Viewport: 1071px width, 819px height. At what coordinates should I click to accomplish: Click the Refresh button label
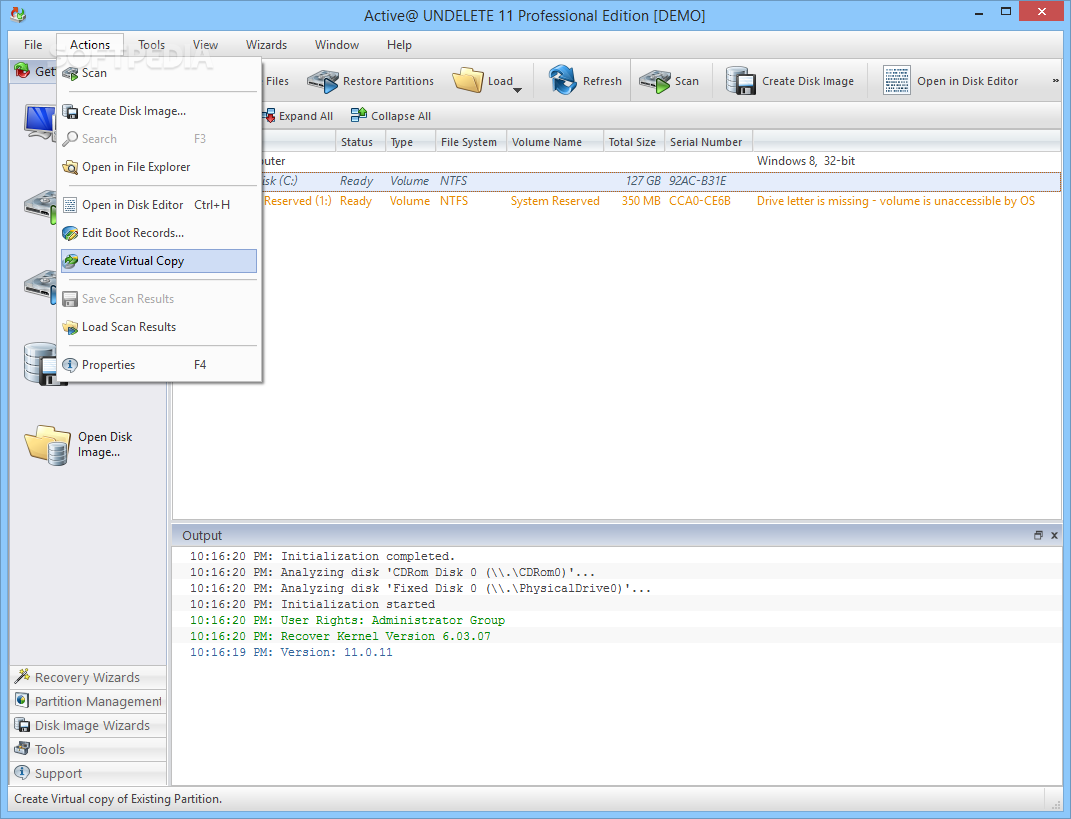602,81
